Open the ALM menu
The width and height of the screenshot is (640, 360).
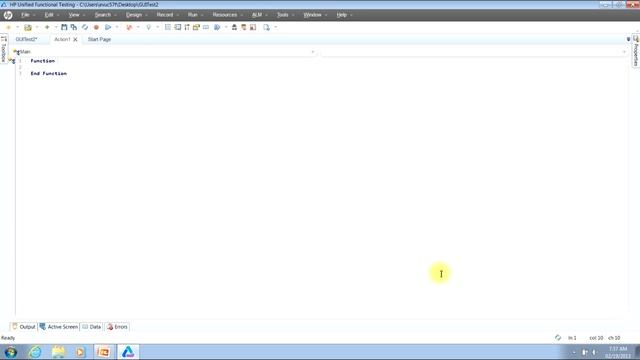[x=257, y=15]
